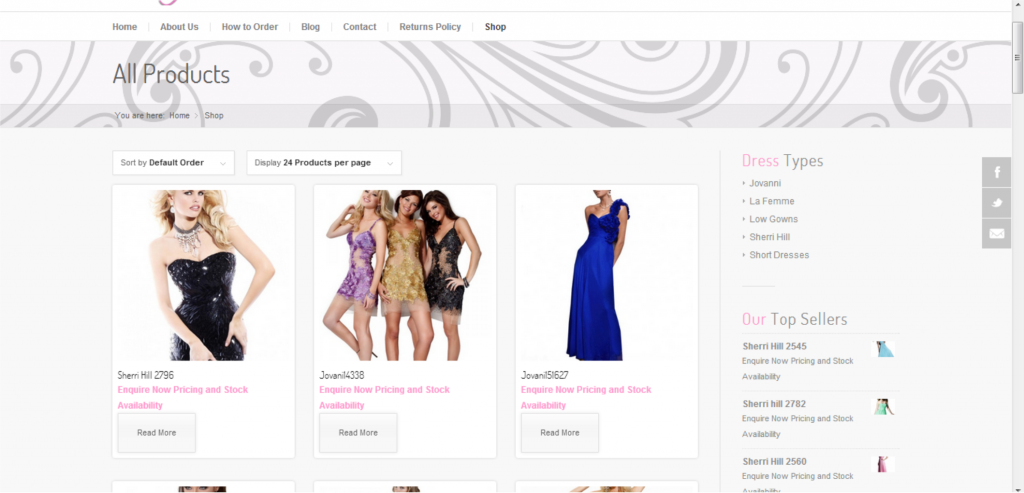Open the Twitter social sidebar icon

tap(996, 203)
